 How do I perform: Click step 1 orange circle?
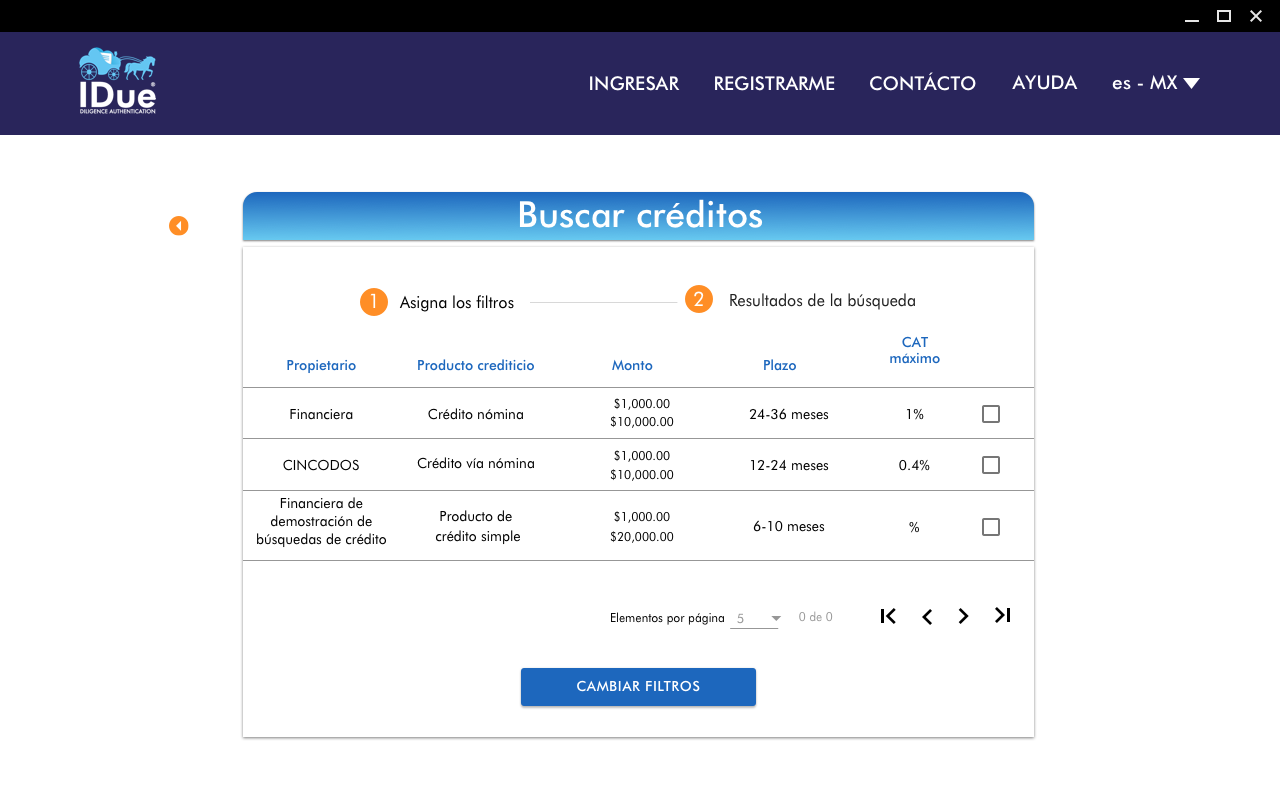tap(374, 302)
